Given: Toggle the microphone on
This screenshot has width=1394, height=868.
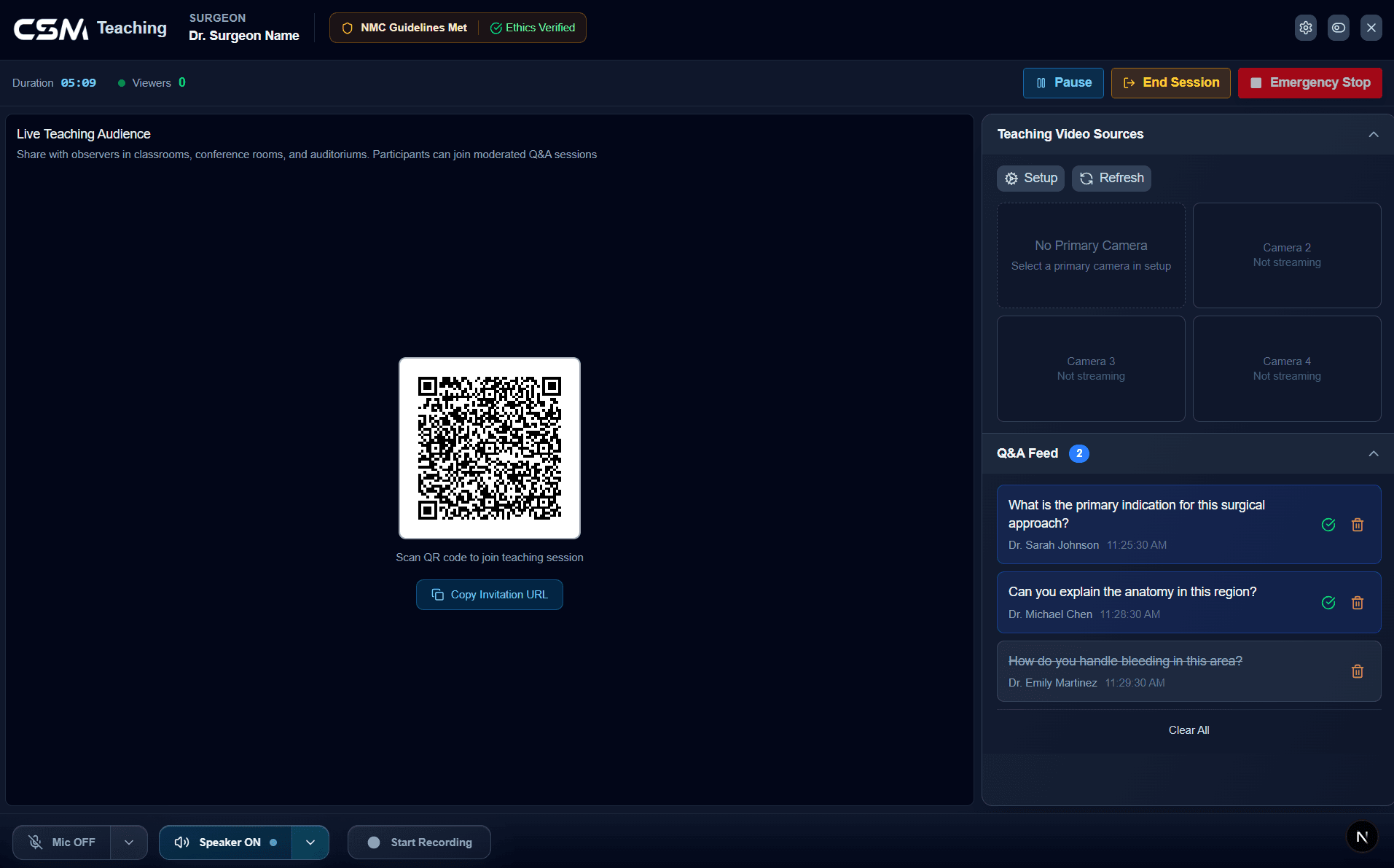Looking at the screenshot, I should [x=62, y=842].
